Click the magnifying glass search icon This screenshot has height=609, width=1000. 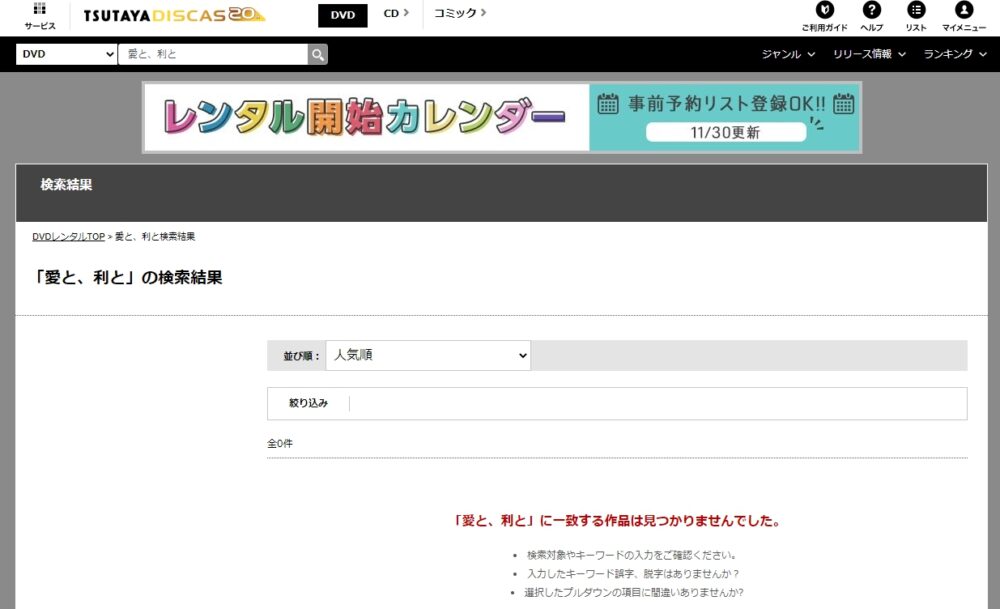point(316,52)
